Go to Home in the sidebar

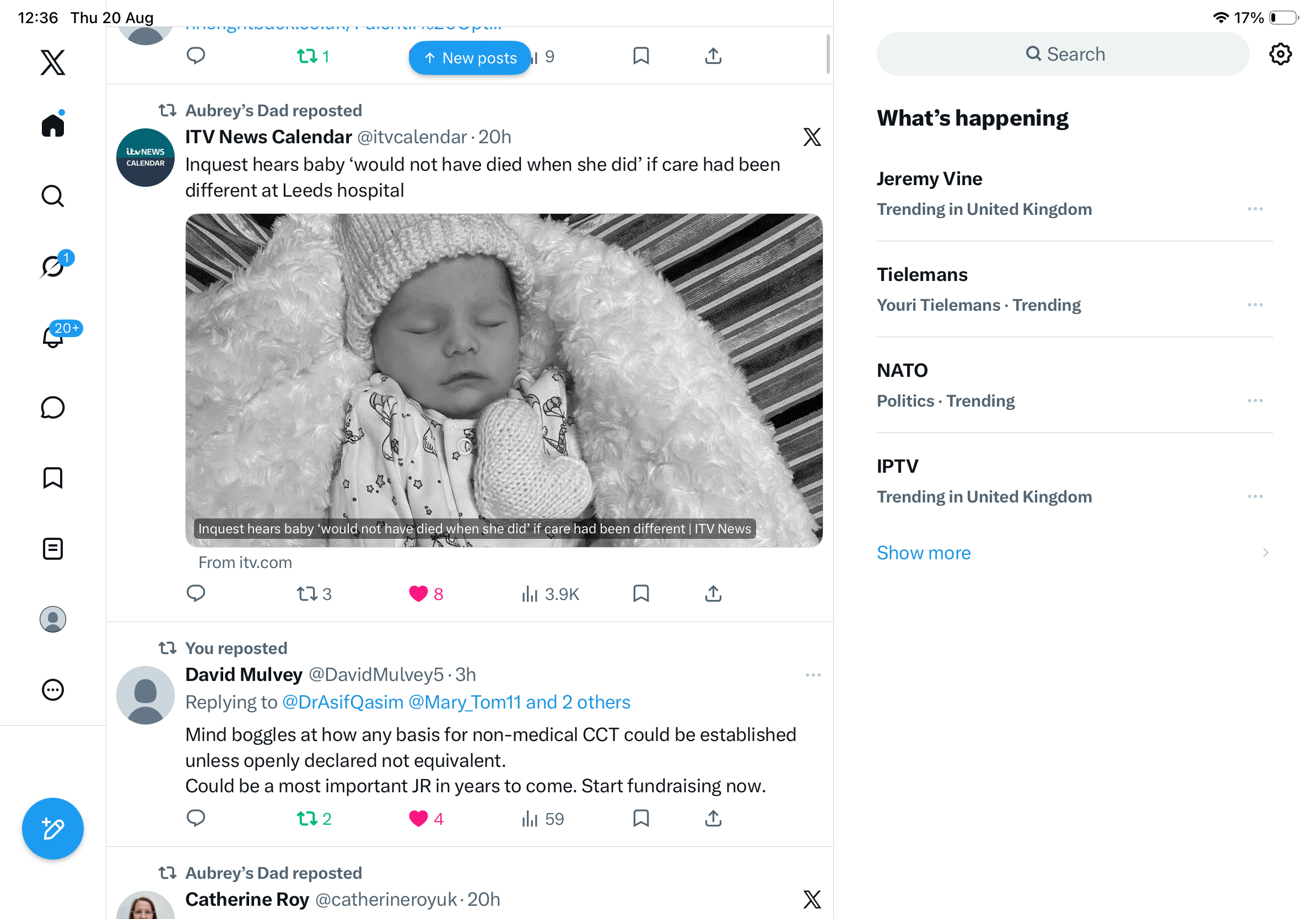click(x=53, y=125)
